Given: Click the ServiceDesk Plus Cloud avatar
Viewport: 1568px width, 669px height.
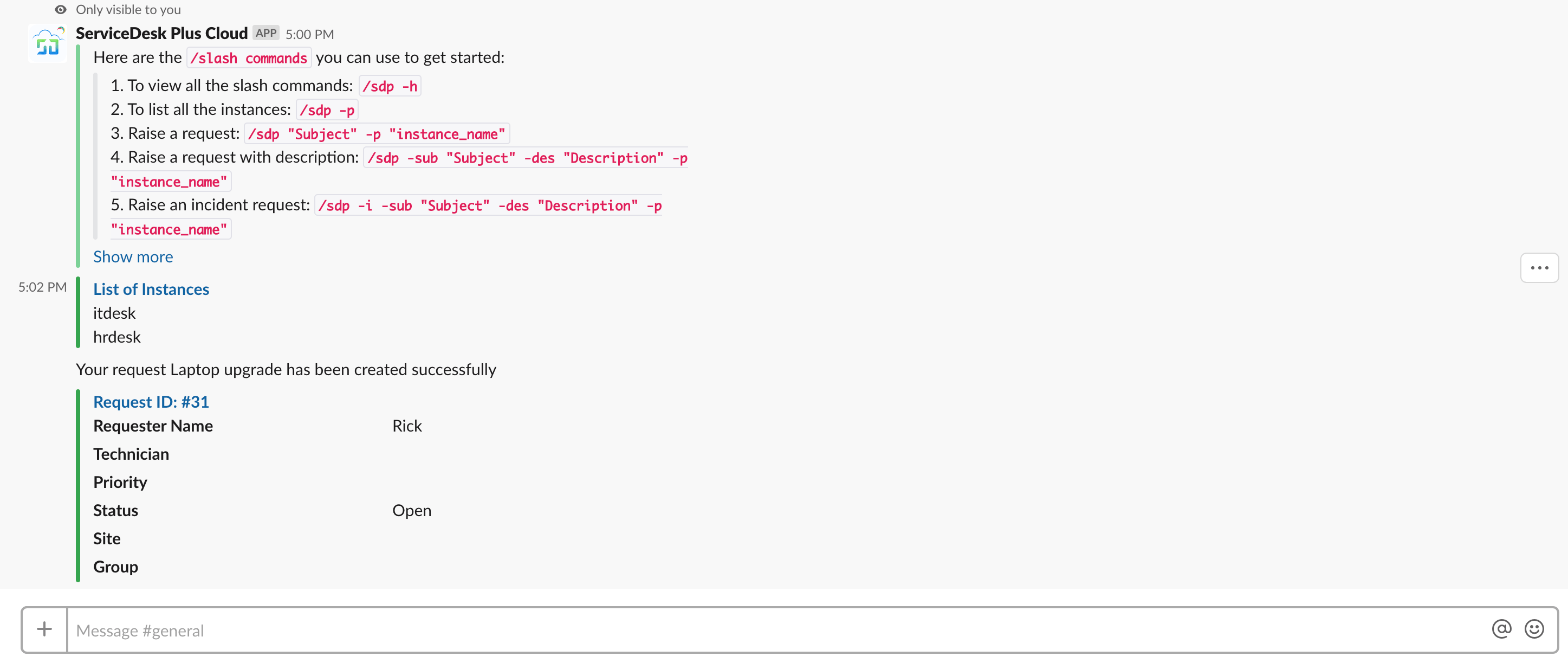Looking at the screenshot, I should coord(48,44).
